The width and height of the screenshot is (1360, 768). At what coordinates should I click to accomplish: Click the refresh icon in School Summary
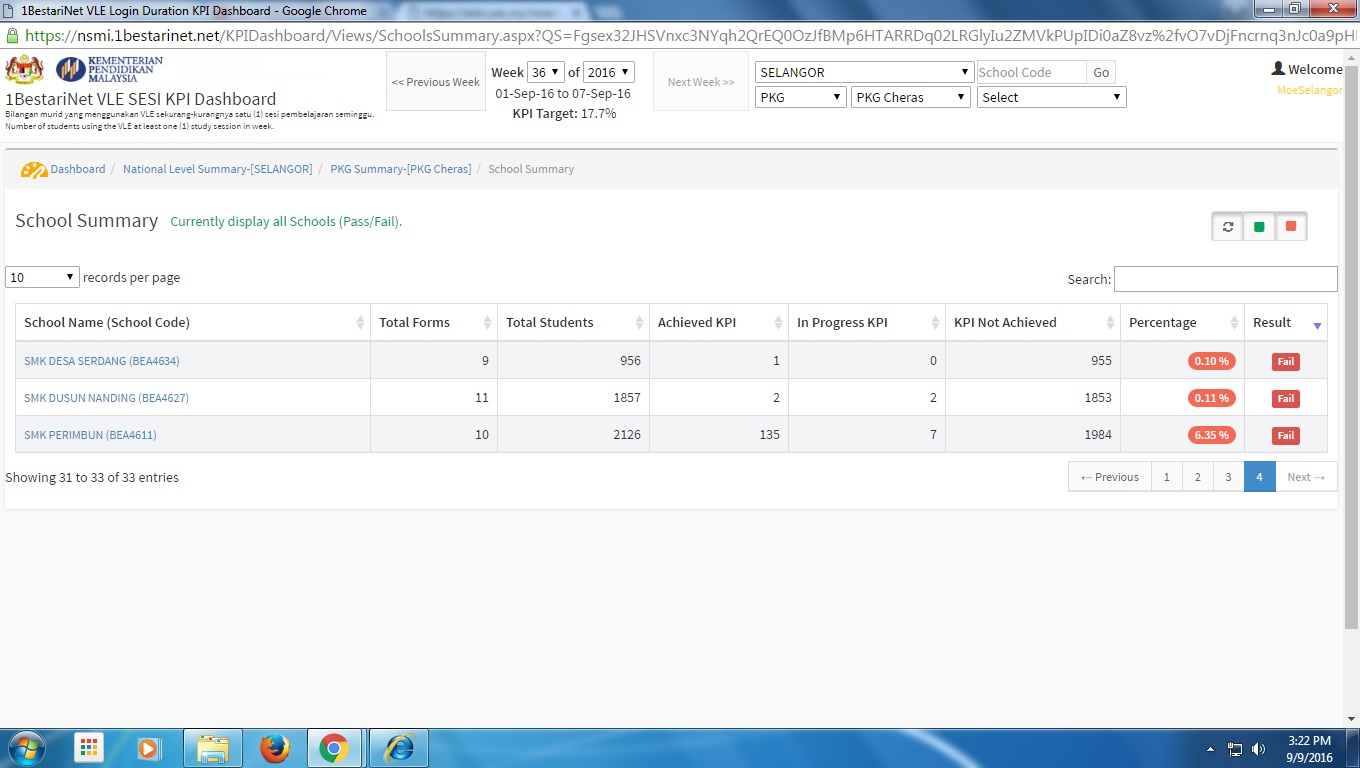click(1228, 227)
